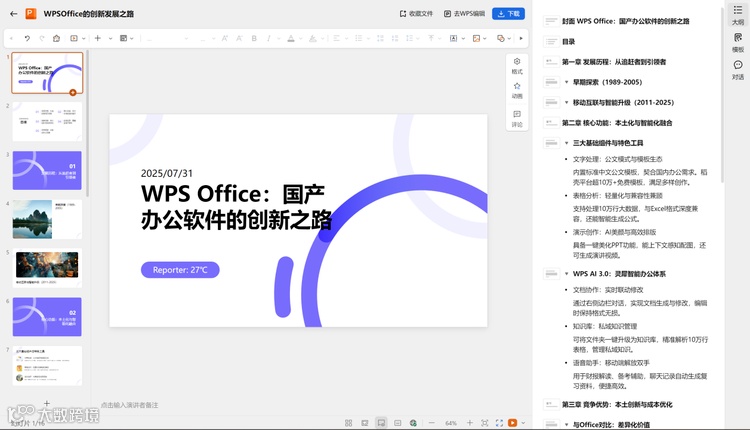Image resolution: width=750 pixels, height=430 pixels.
Task: Click the slide sorter grid view icon
Action: pyautogui.click(x=348, y=423)
